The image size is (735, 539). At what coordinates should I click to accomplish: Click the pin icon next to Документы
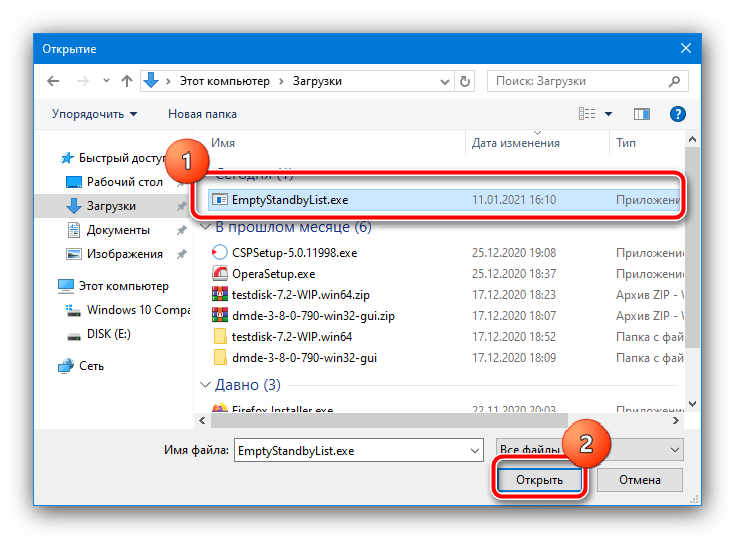181,230
